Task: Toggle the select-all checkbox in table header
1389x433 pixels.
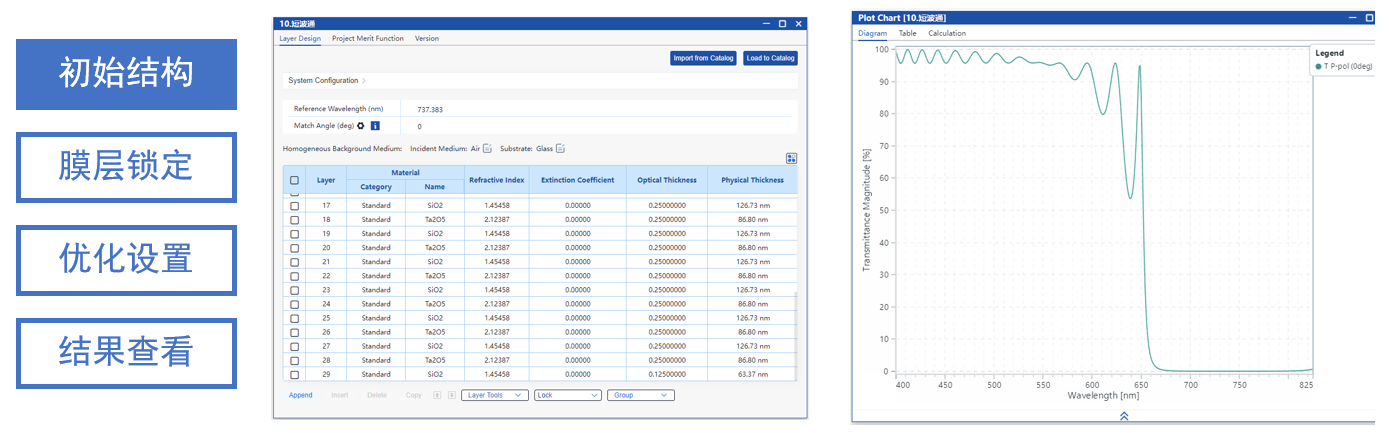Action: coord(294,181)
